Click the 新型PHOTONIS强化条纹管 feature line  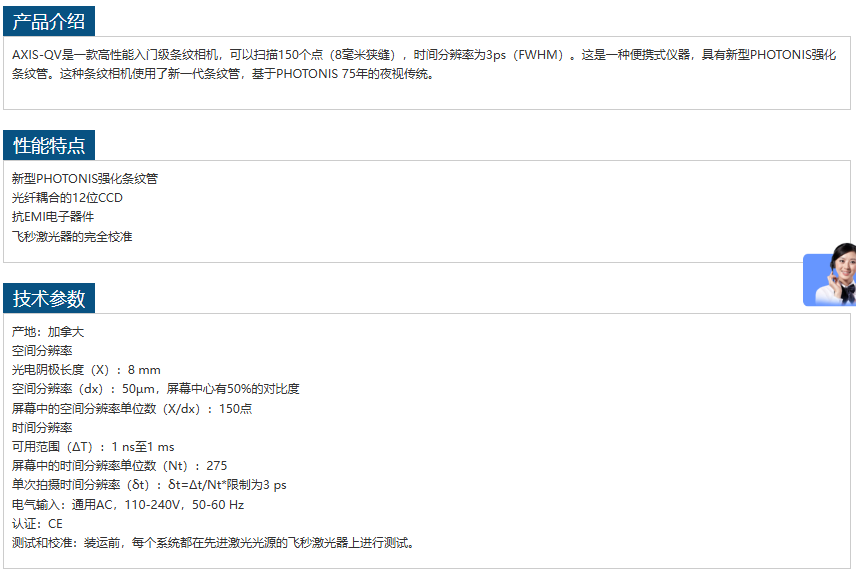[x=85, y=179]
